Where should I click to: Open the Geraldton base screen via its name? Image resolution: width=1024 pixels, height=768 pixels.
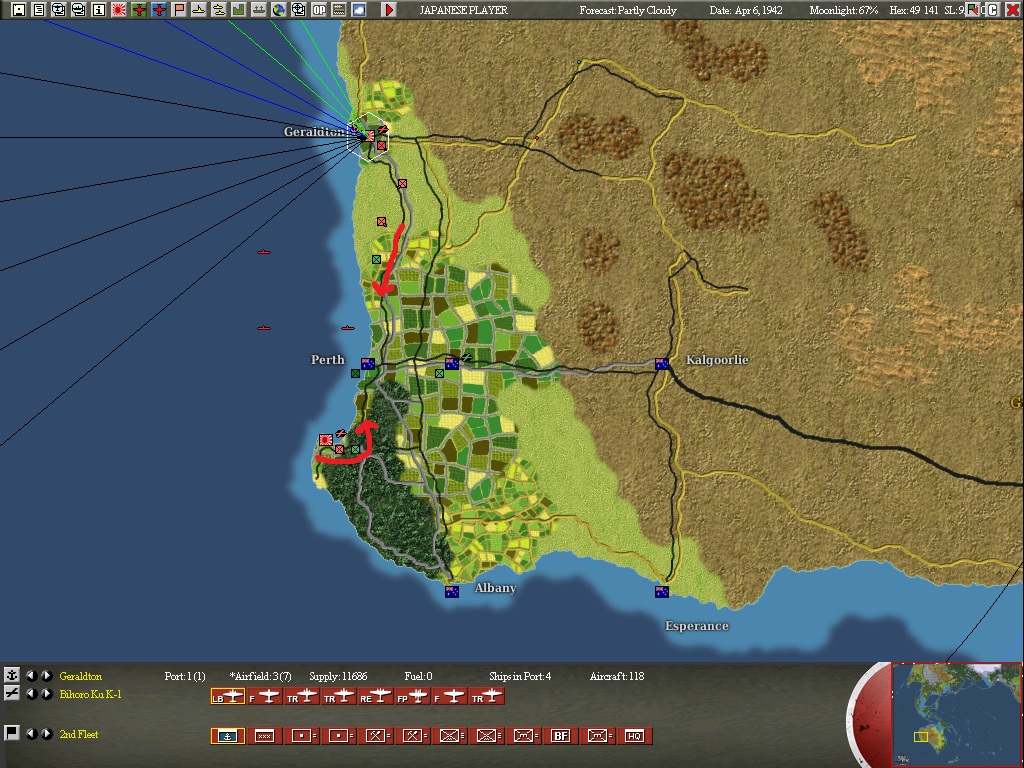click(x=80, y=675)
